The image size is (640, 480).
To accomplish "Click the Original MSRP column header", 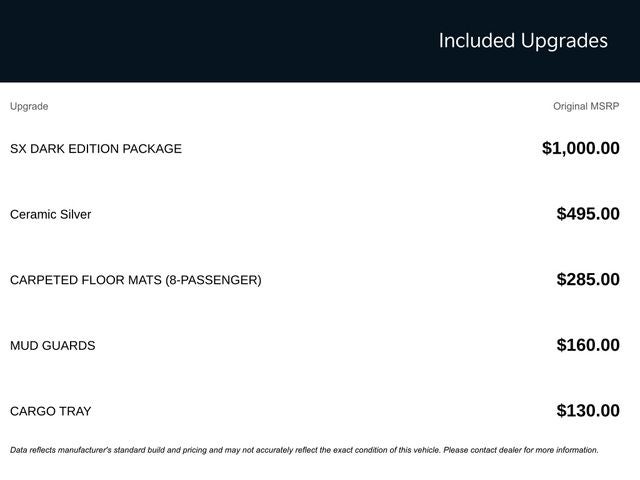I will click(x=586, y=106).
